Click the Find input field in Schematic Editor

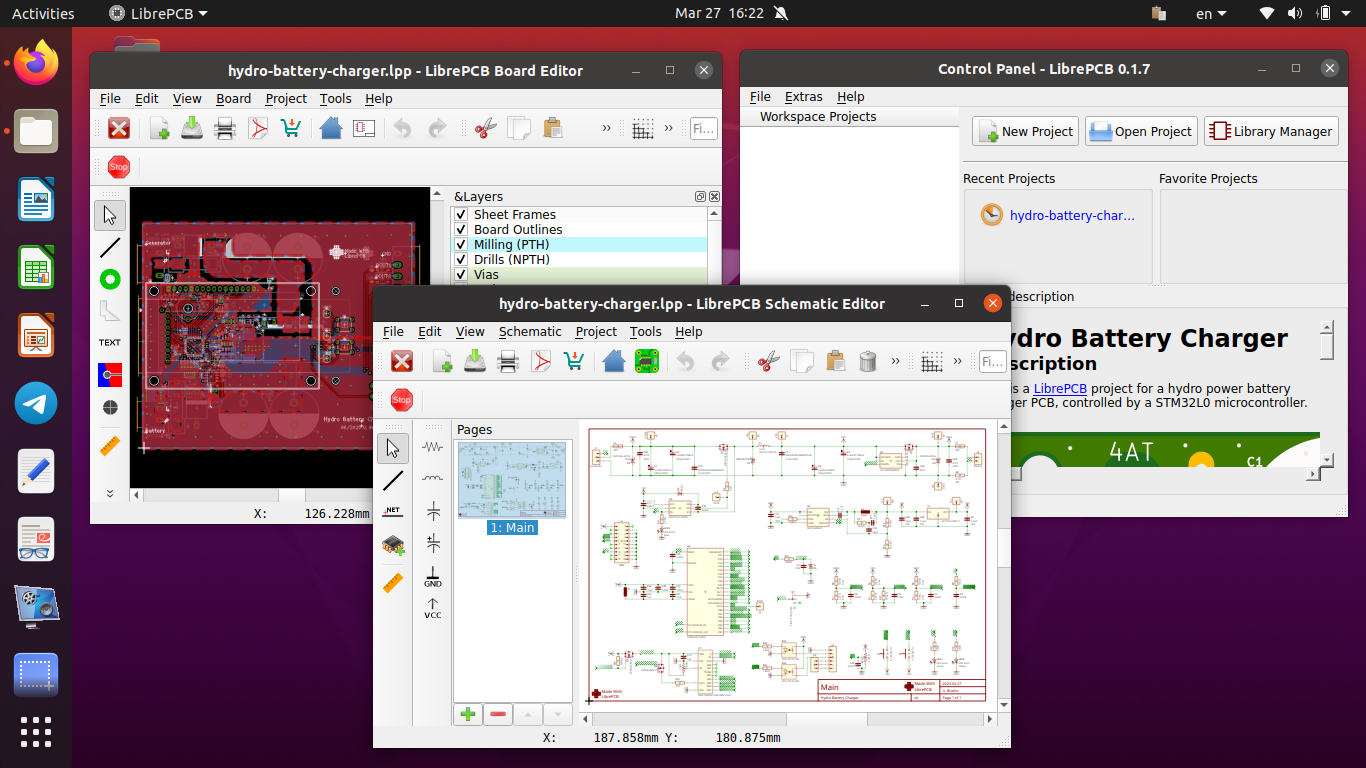pos(993,361)
